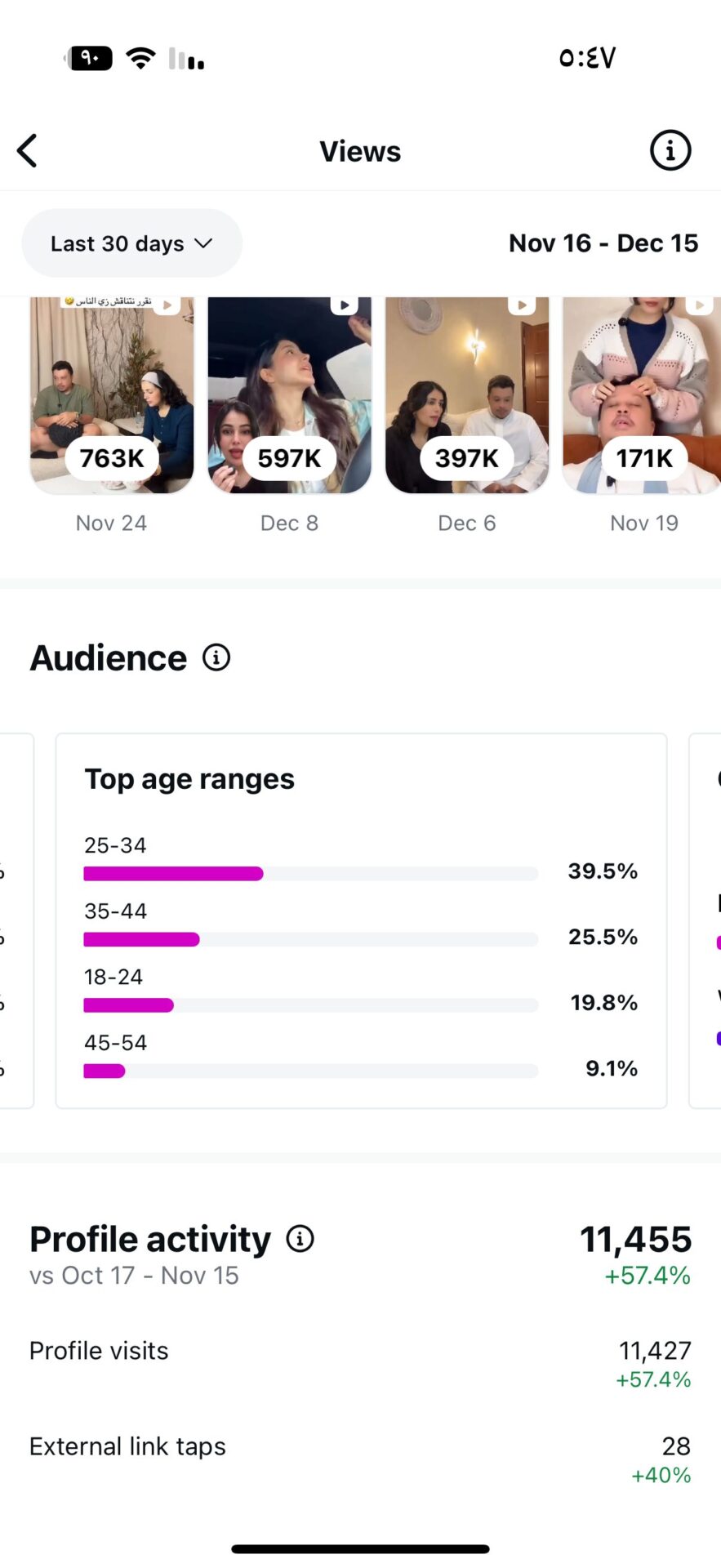Tap the Profile visits row

[360, 1363]
